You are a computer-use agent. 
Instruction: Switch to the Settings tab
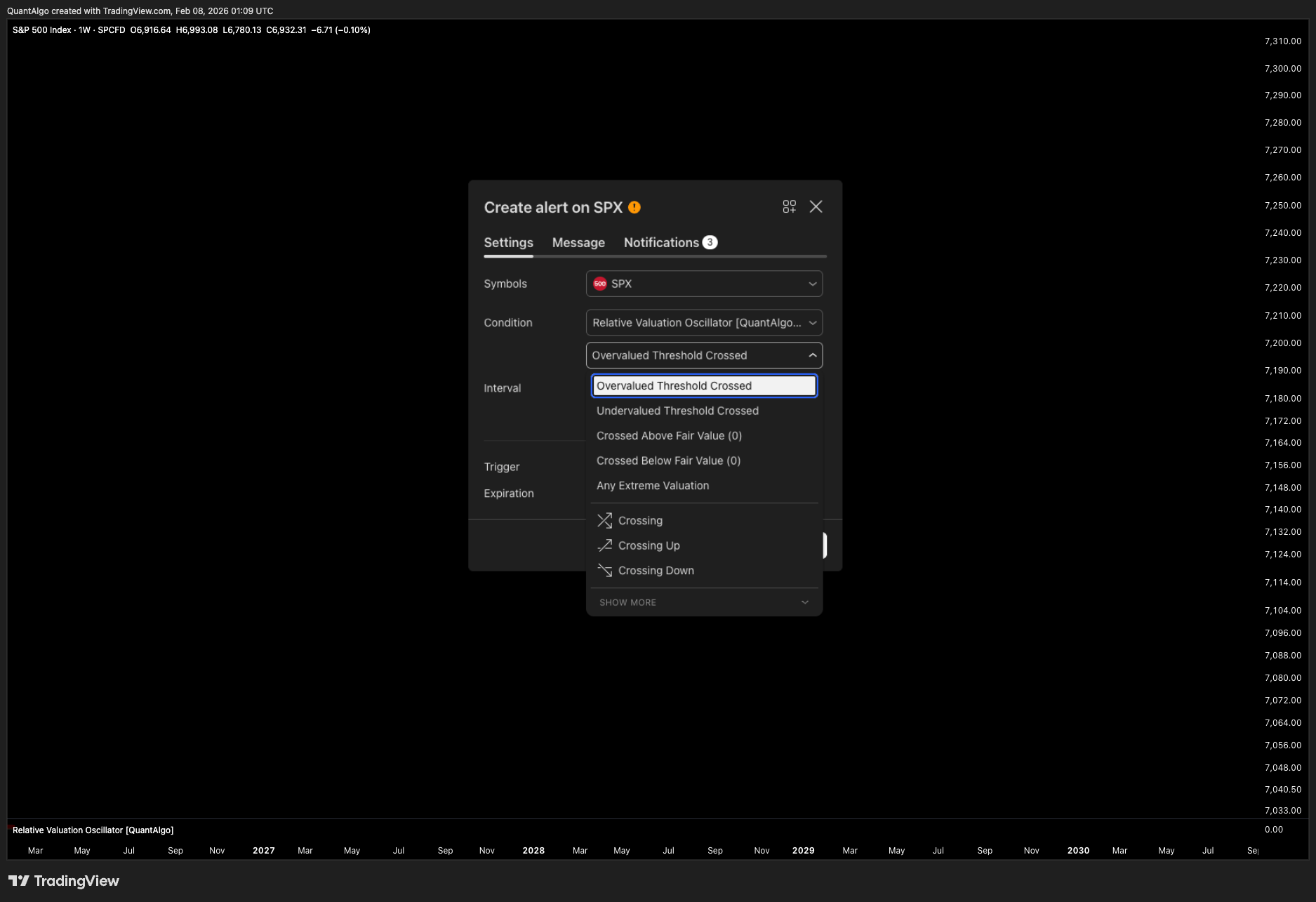[508, 242]
